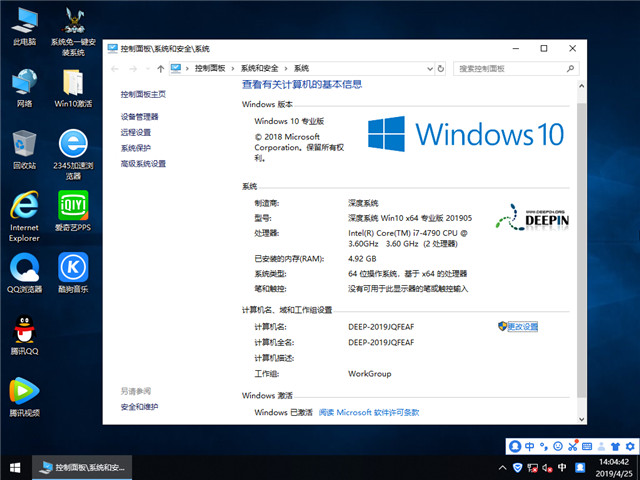Click the 控制面板\系统和安全 taskbar button
Viewport: 640px width, 480px height.
point(82,468)
